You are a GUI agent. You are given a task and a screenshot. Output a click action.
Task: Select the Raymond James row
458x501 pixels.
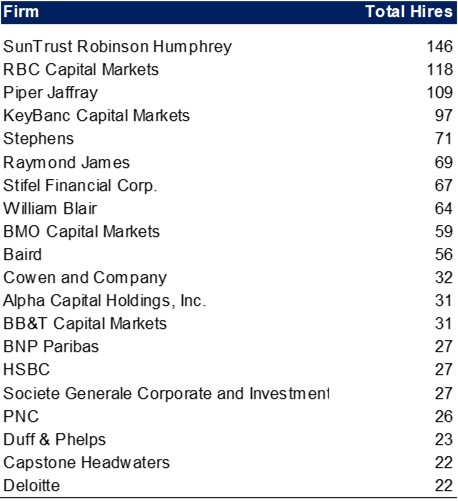pyautogui.click(x=229, y=162)
